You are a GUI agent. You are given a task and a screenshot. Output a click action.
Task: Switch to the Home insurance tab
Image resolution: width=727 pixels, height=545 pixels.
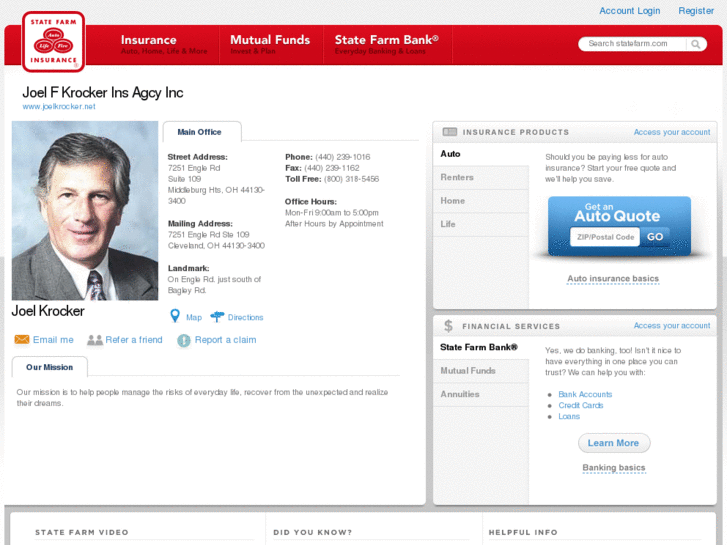point(481,201)
